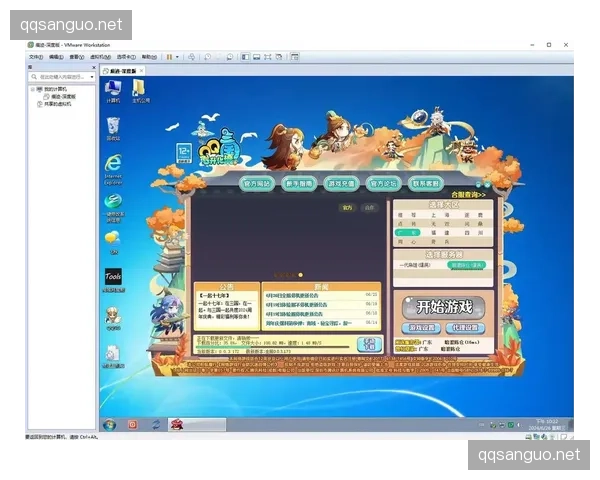Click the 联系客服 button in launcher
600x480 pixels.
426,184
